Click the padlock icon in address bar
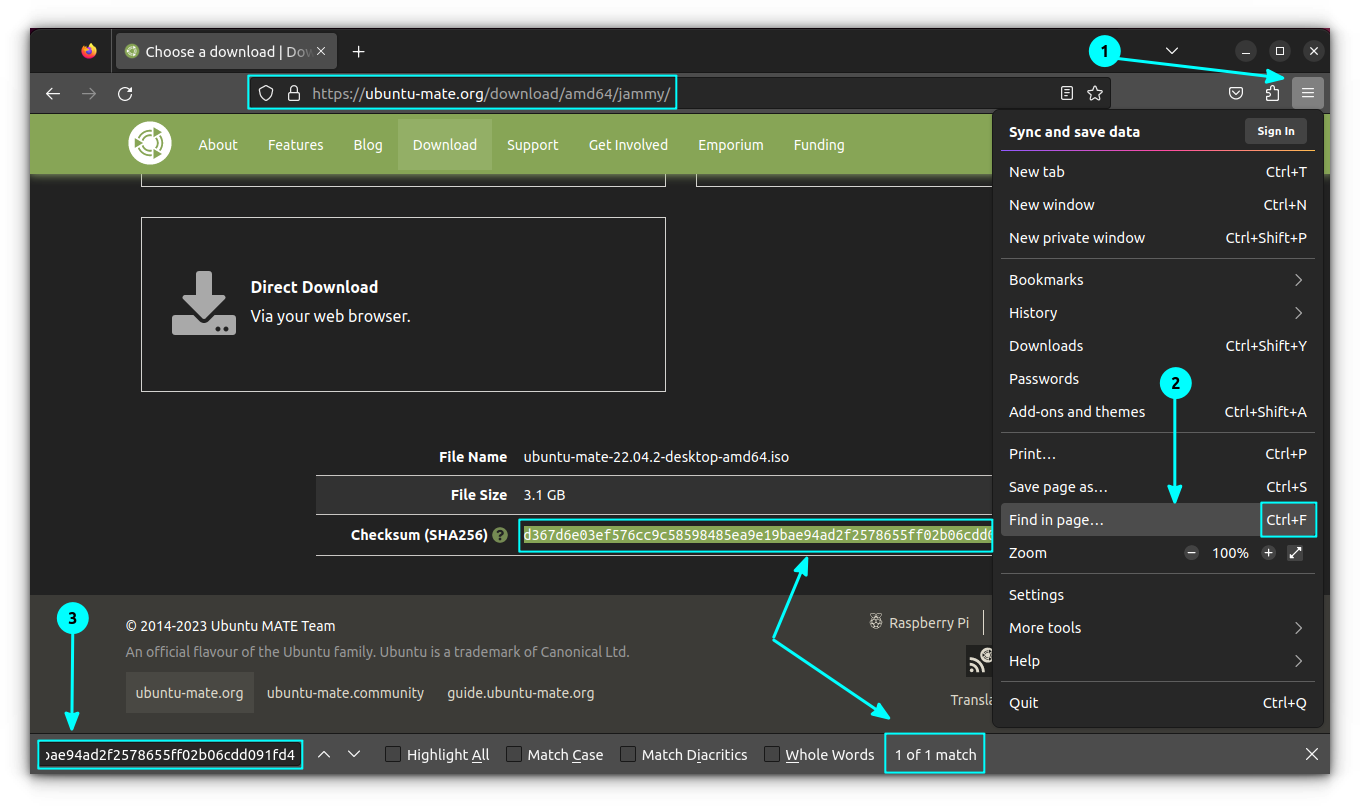Screen dimensions: 1360x806 pos(293,92)
